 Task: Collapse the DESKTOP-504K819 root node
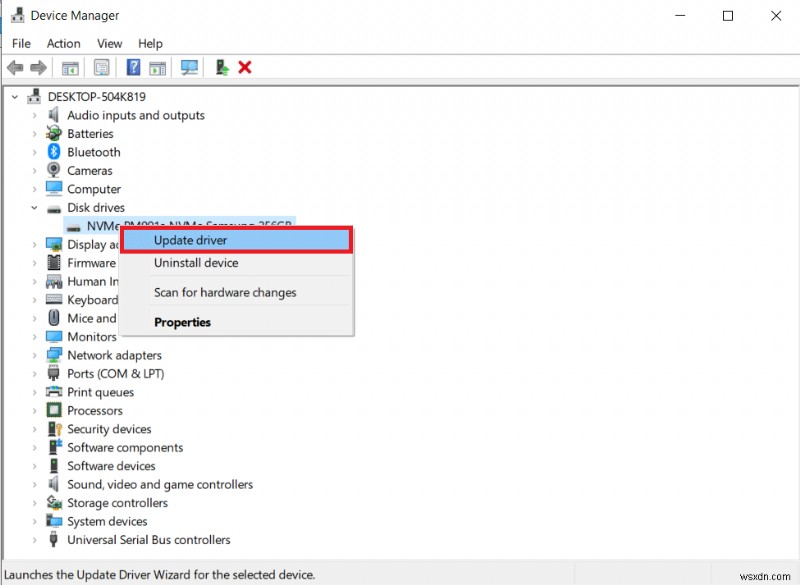click(x=15, y=96)
